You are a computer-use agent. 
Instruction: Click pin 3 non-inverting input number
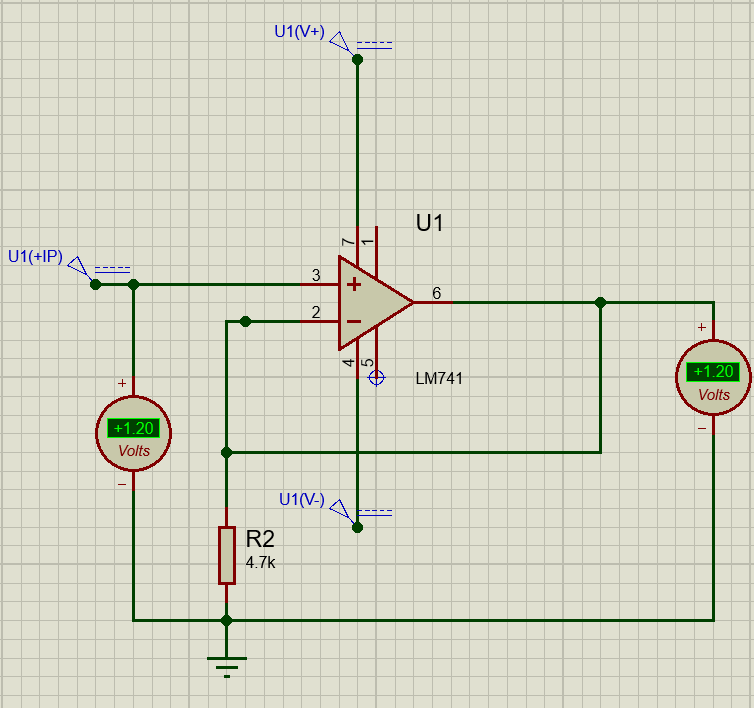pyautogui.click(x=316, y=275)
